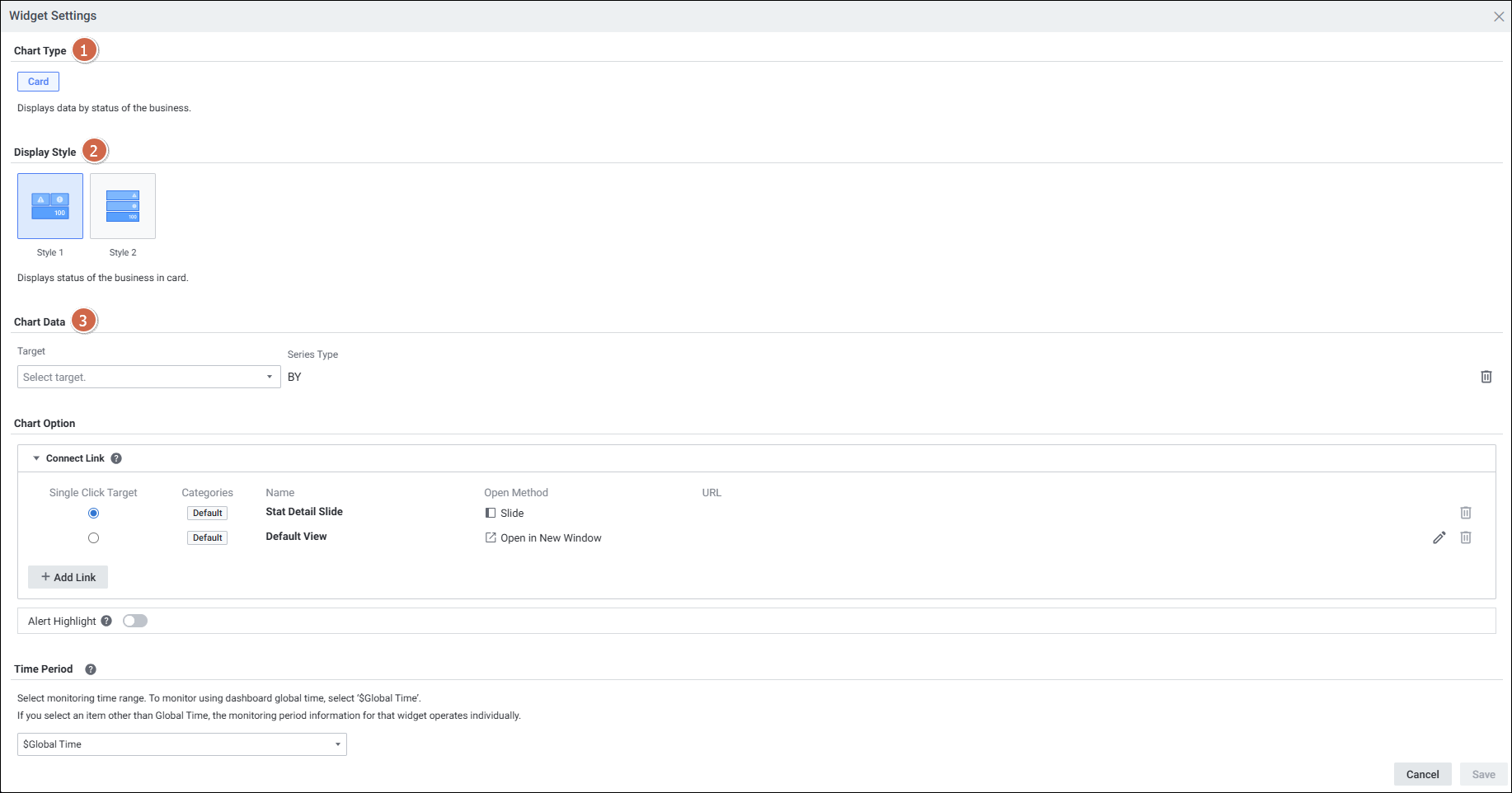Delete the chart data target row

coord(1486,377)
